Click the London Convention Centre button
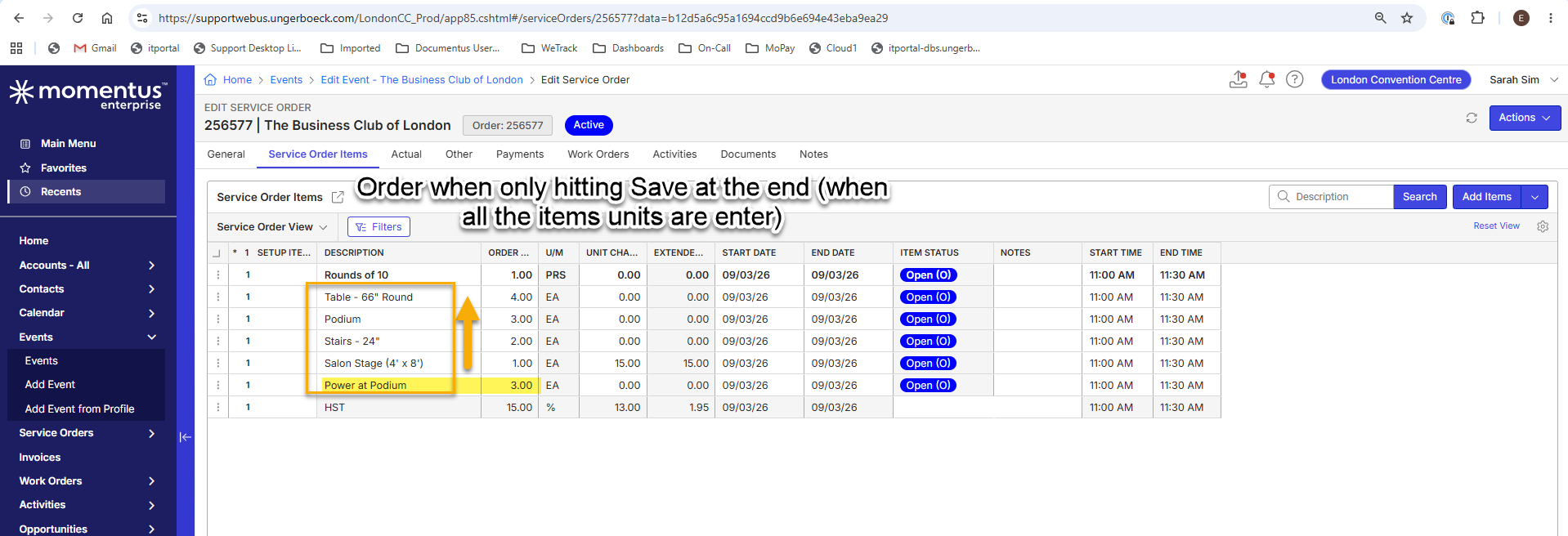The width and height of the screenshot is (1568, 536). point(1396,79)
